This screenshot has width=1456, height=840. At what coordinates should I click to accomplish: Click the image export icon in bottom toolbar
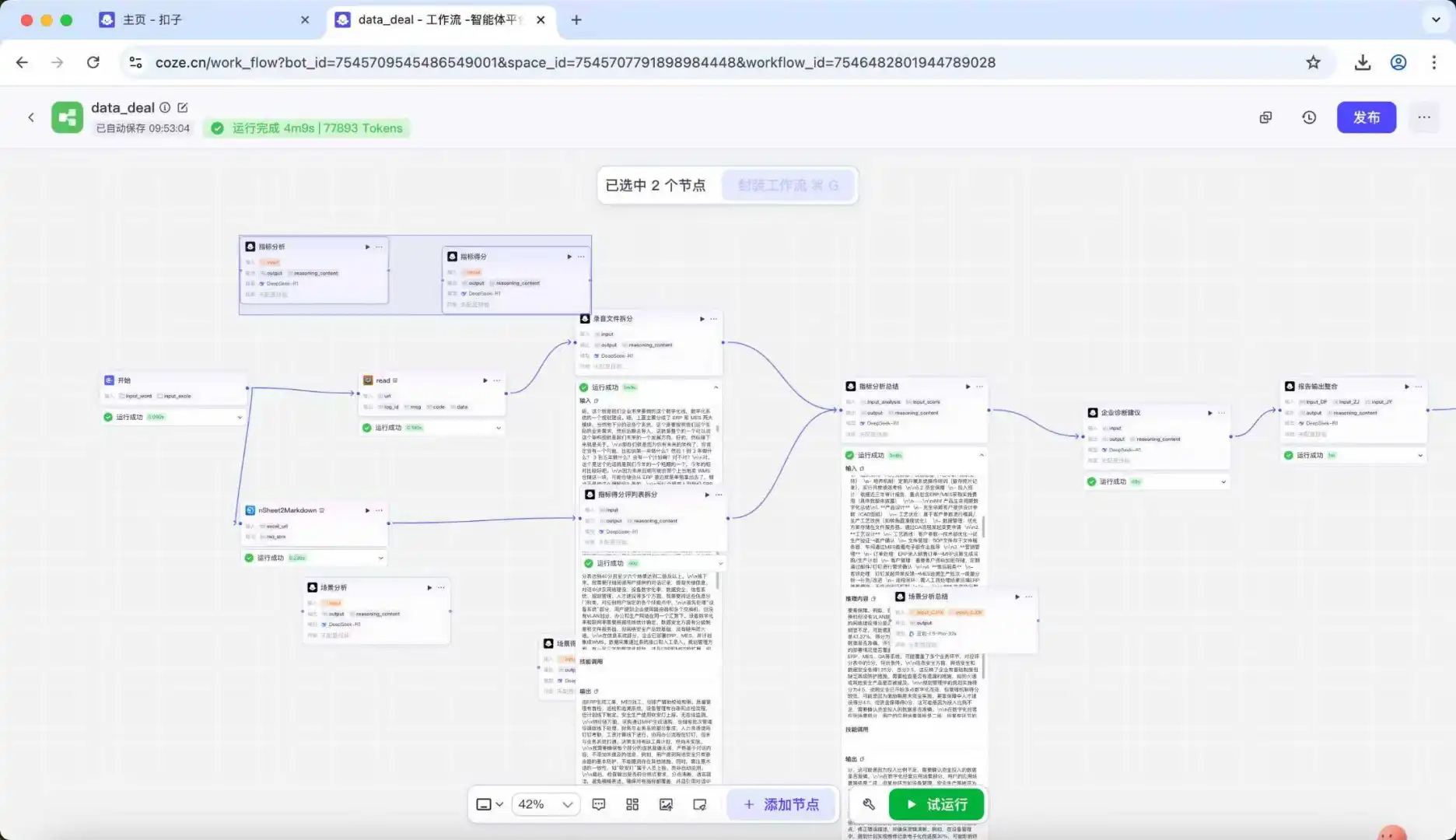[x=666, y=804]
